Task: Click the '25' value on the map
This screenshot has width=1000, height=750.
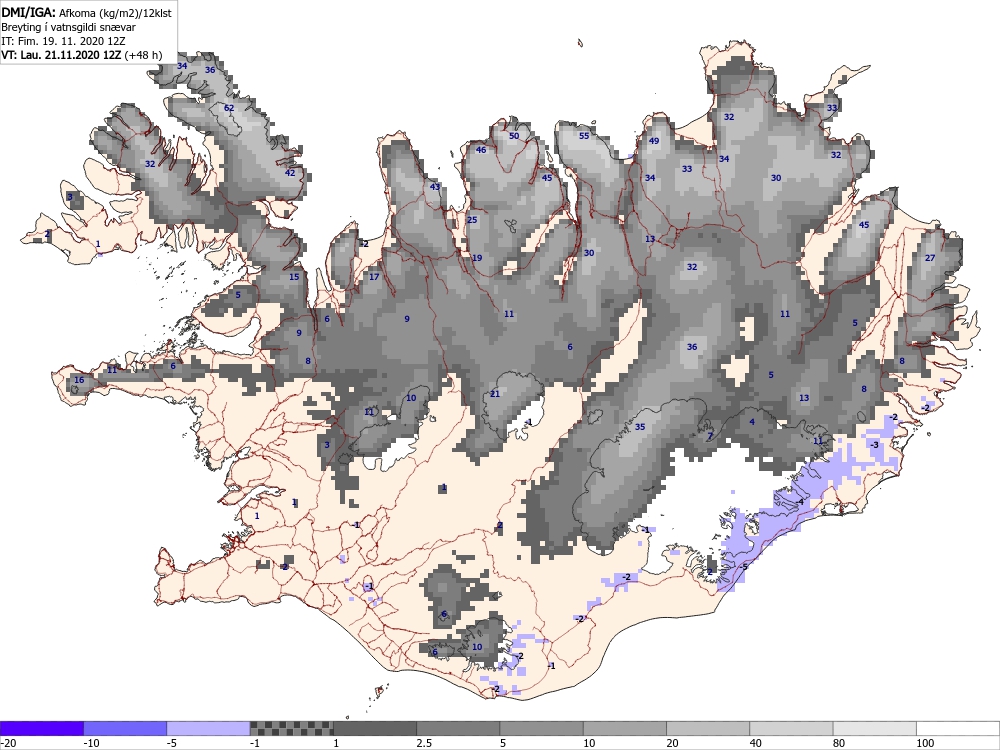Action: click(x=472, y=220)
